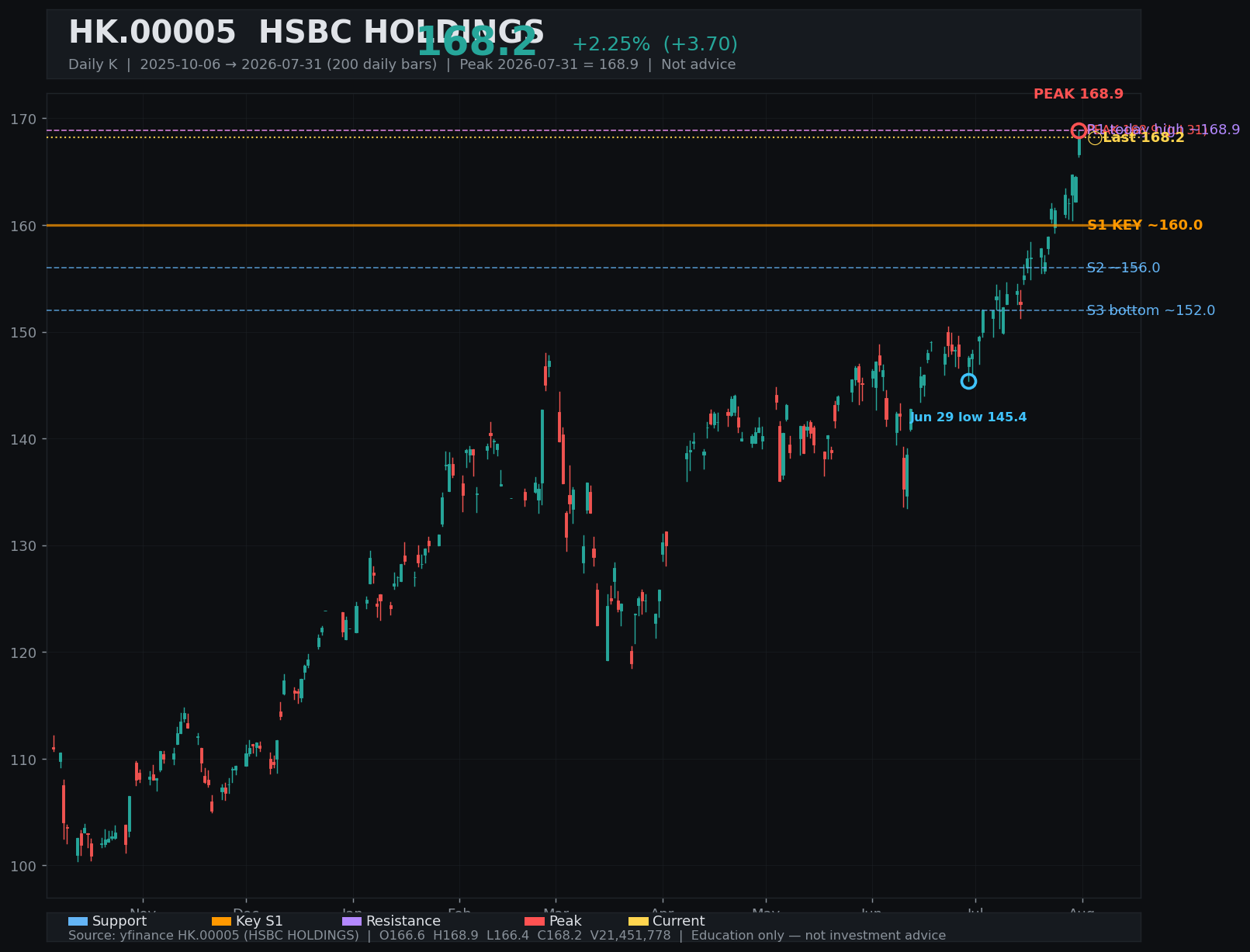Click the blue circle marker at the Jun 29 low
The width and height of the screenshot is (1250, 952).
(968, 381)
